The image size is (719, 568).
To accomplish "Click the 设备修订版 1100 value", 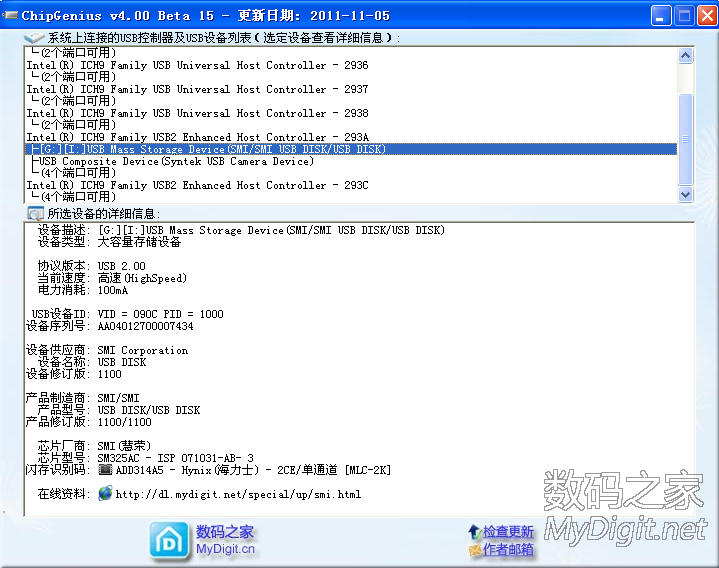I will (110, 374).
